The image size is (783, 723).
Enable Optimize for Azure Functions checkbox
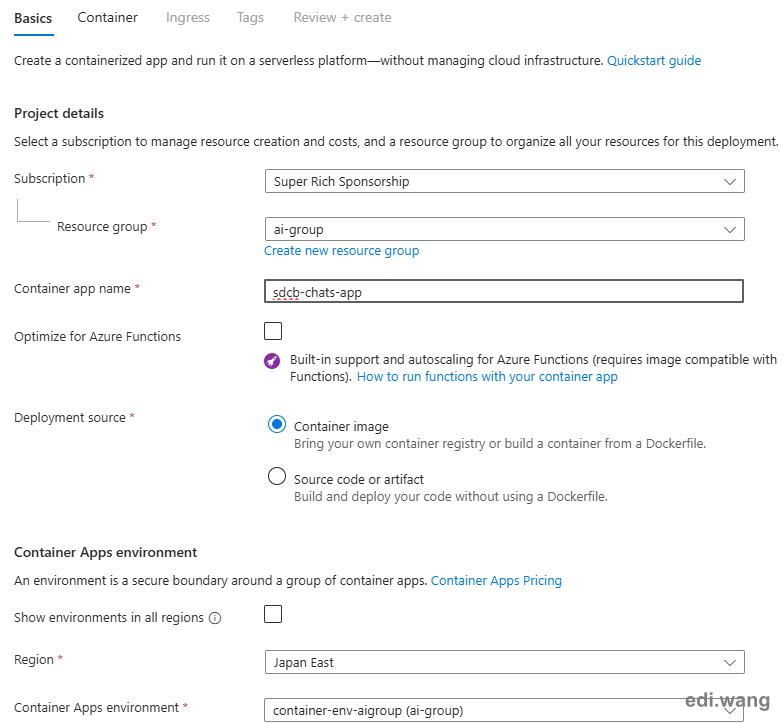[x=273, y=331]
